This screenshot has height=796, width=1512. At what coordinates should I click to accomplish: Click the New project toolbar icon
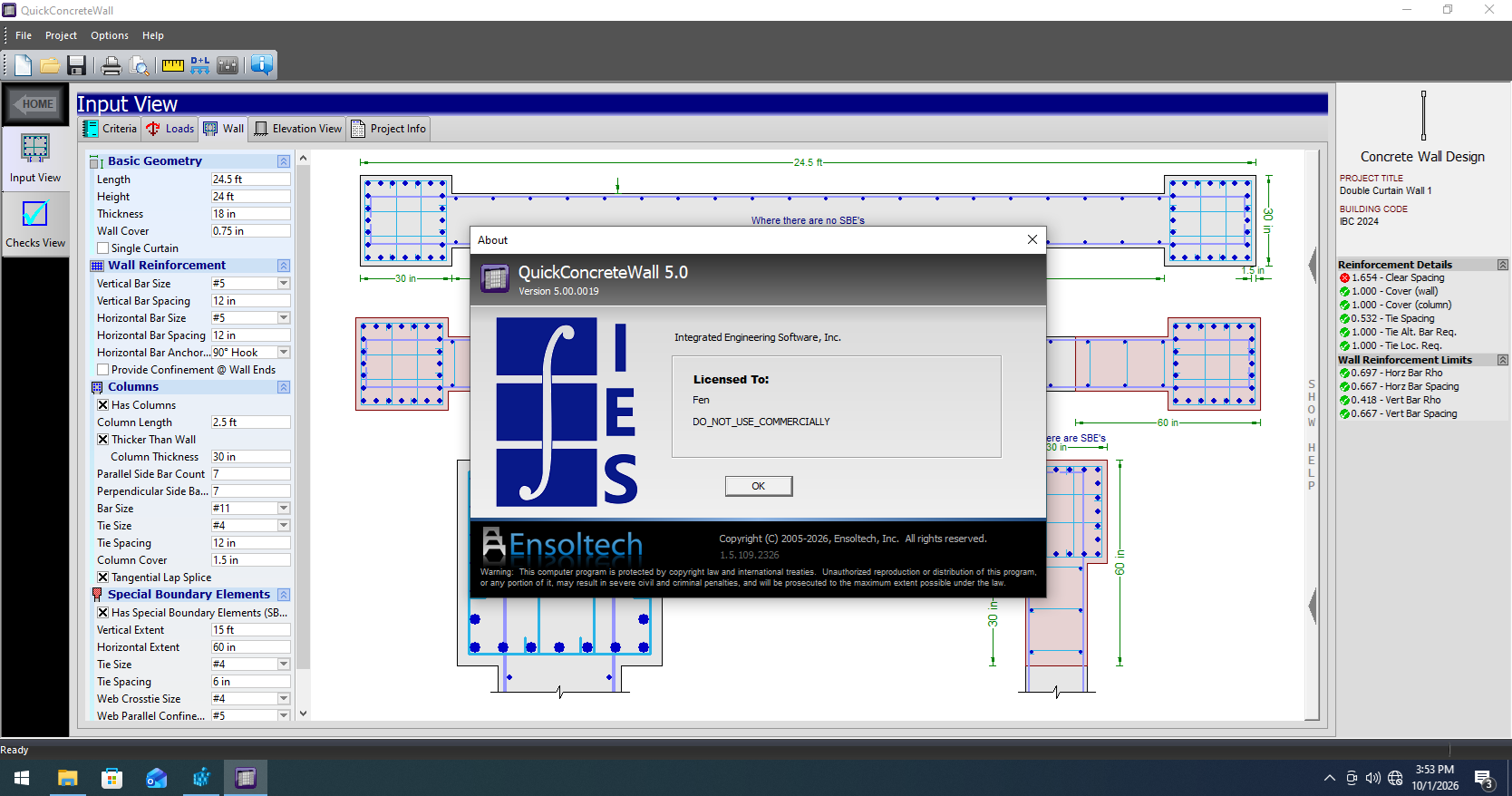tap(23, 65)
